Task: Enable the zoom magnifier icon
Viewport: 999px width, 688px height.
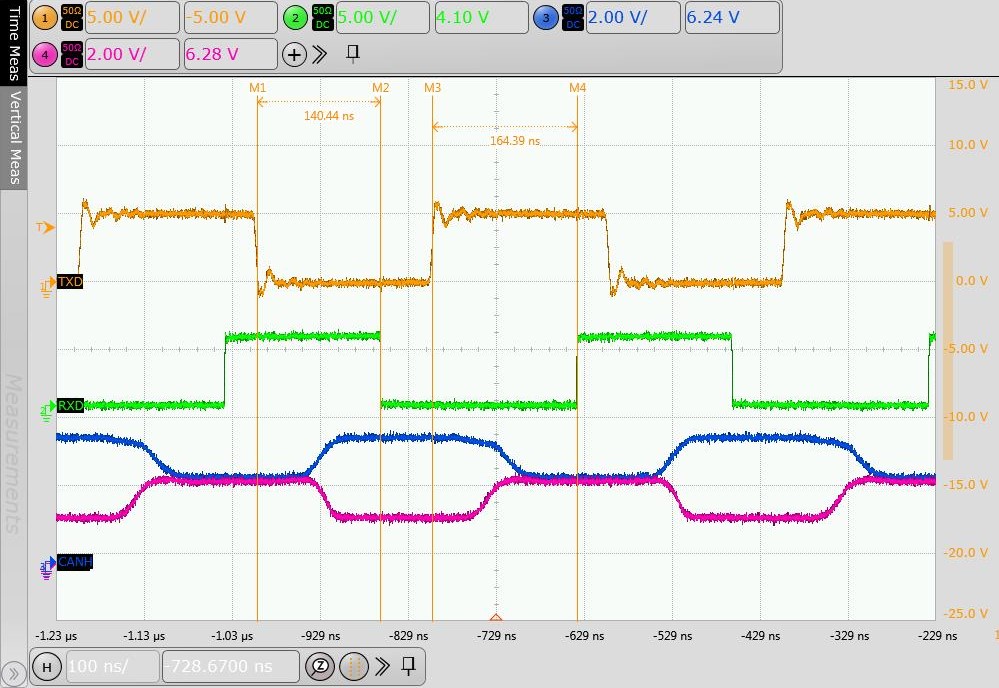Action: [x=321, y=666]
